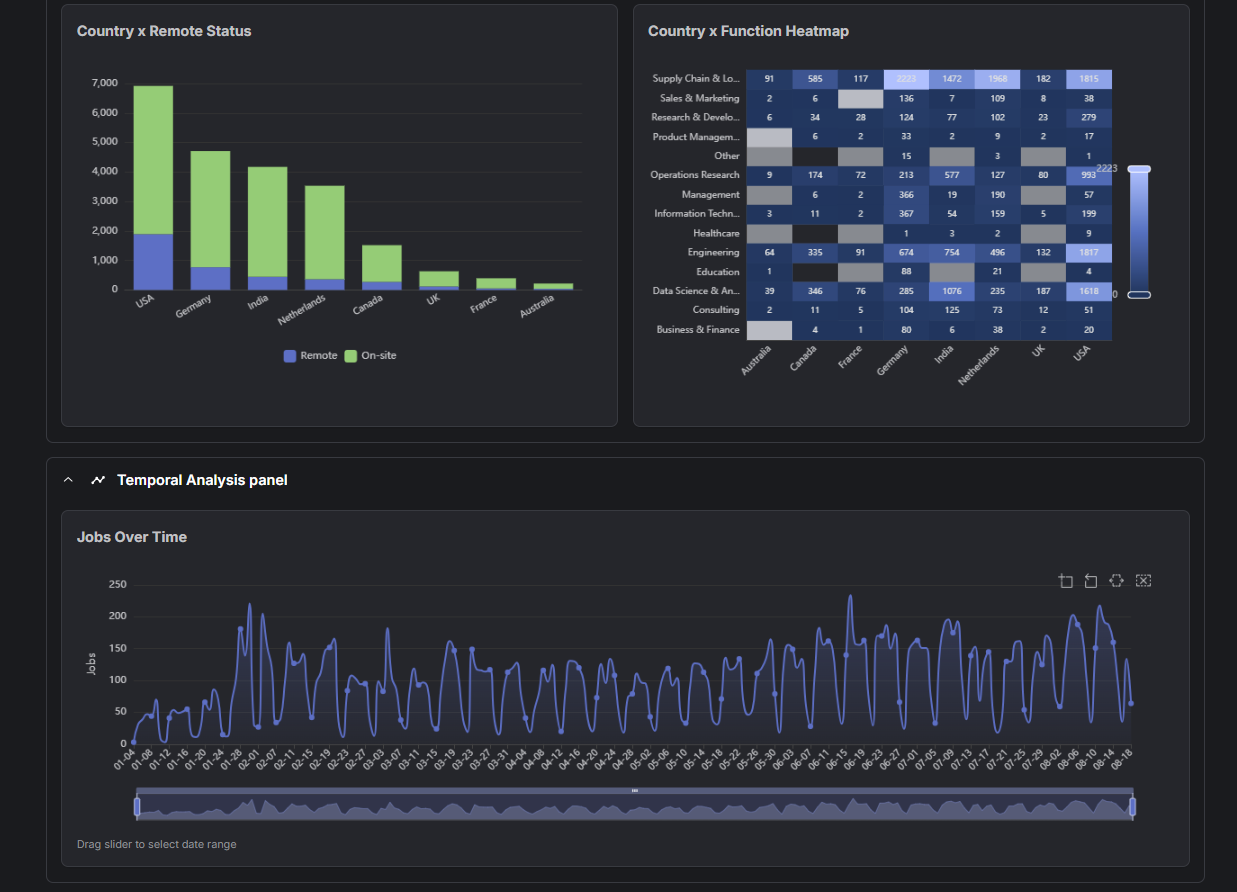Click the heatmap cell showing 754

point(952,253)
